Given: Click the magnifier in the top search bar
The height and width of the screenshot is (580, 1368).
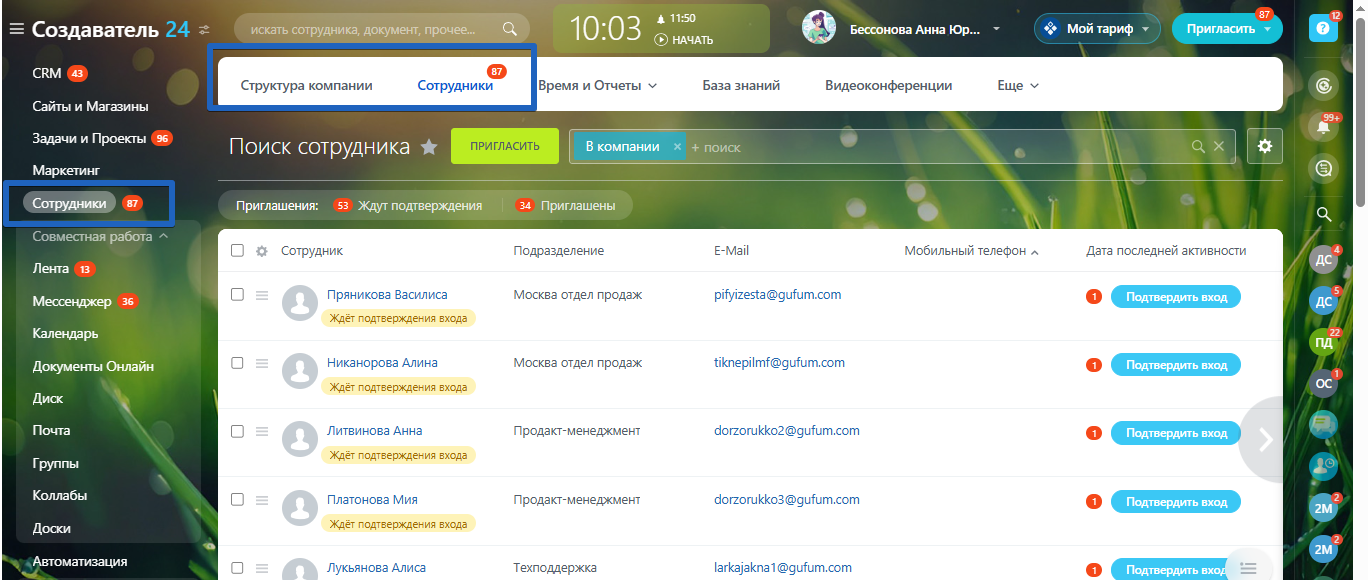Looking at the screenshot, I should 510,29.
